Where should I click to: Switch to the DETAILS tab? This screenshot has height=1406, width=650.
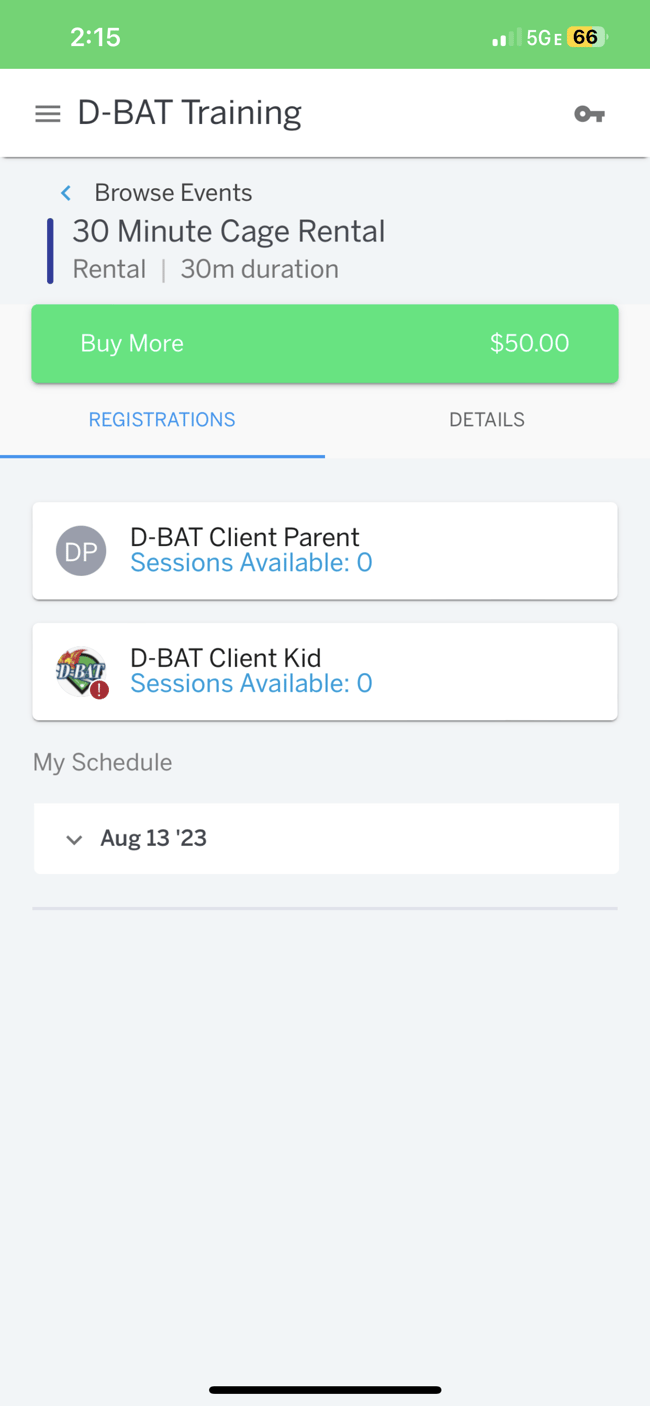pos(486,420)
